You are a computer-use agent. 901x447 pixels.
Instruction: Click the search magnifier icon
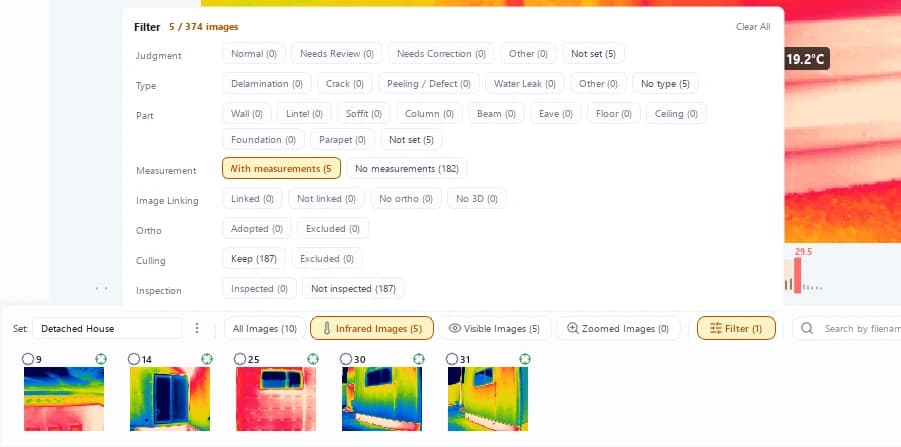[807, 328]
